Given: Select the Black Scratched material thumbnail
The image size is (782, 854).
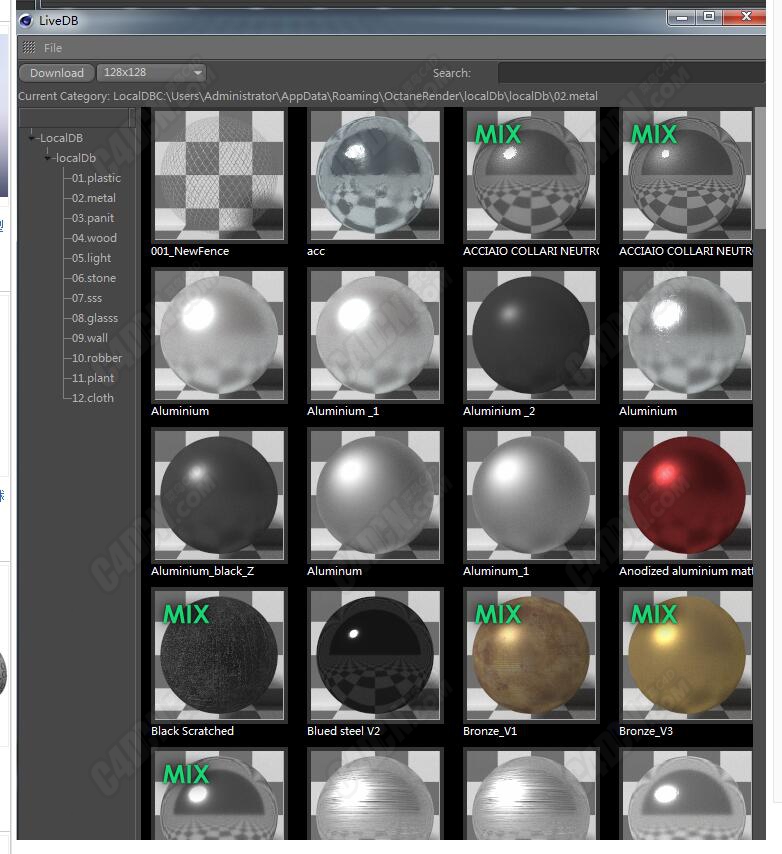Looking at the screenshot, I should pos(219,655).
